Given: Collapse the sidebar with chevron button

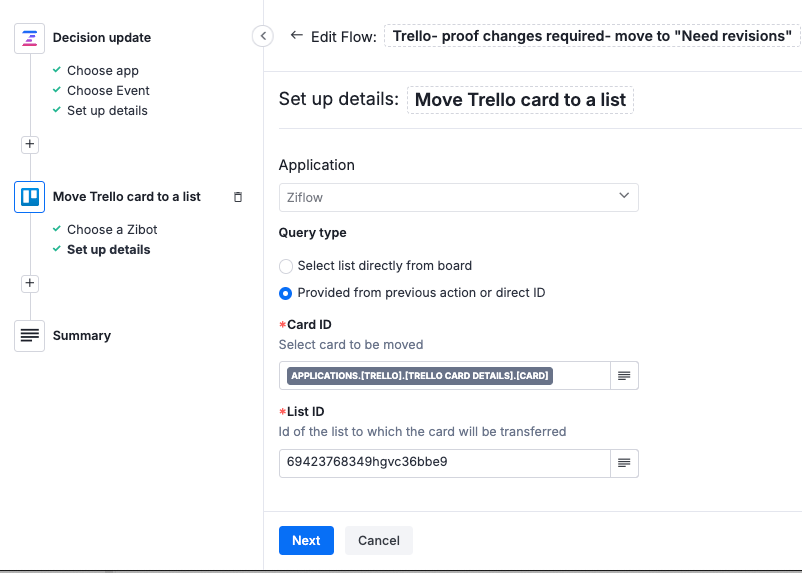Looking at the screenshot, I should pyautogui.click(x=263, y=36).
